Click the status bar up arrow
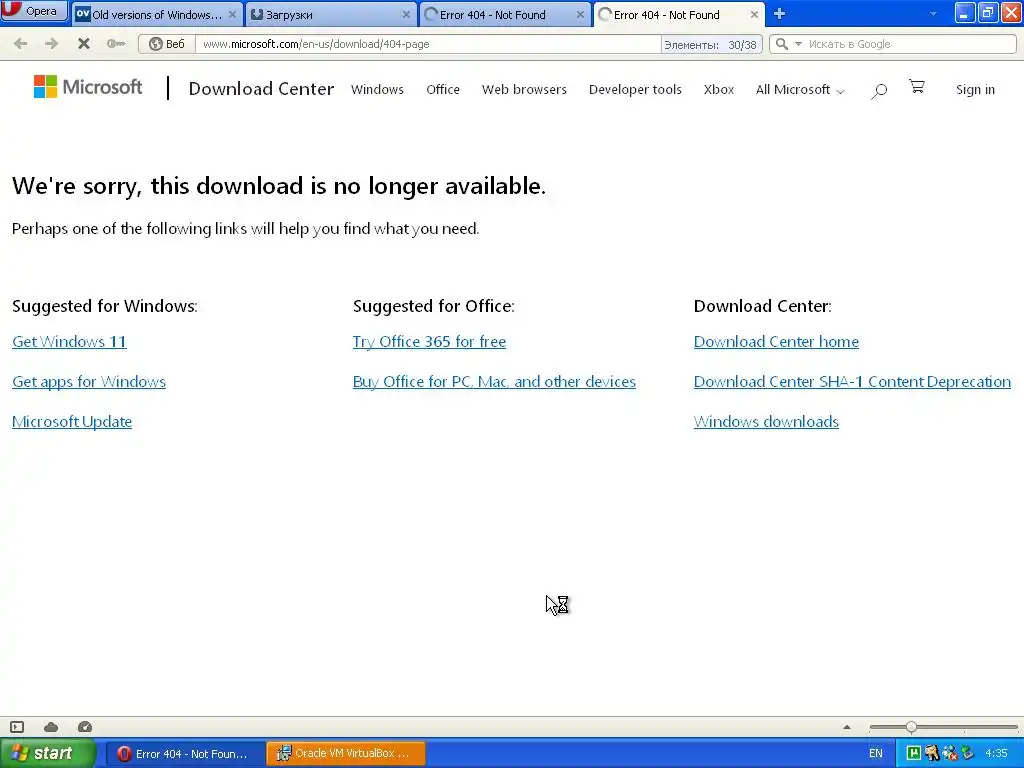Screen dimensions: 1024x768 [846, 727]
